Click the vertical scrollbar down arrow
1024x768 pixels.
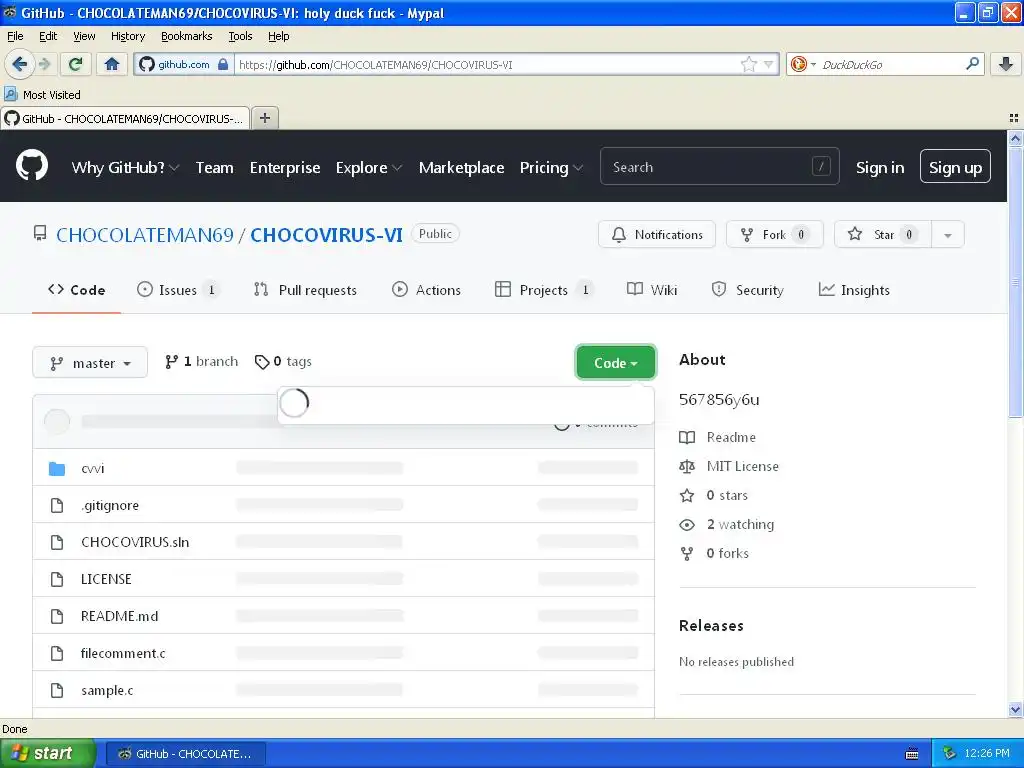tap(1015, 710)
